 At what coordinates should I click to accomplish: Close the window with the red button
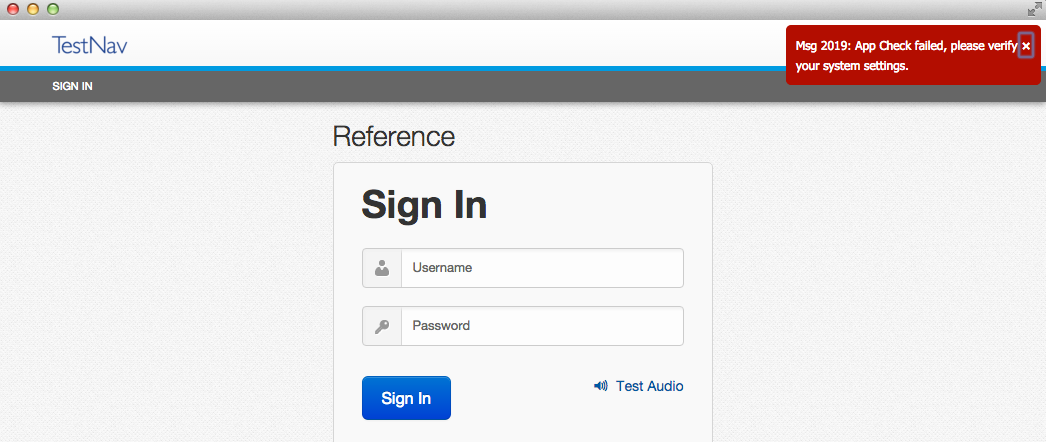coord(13,9)
